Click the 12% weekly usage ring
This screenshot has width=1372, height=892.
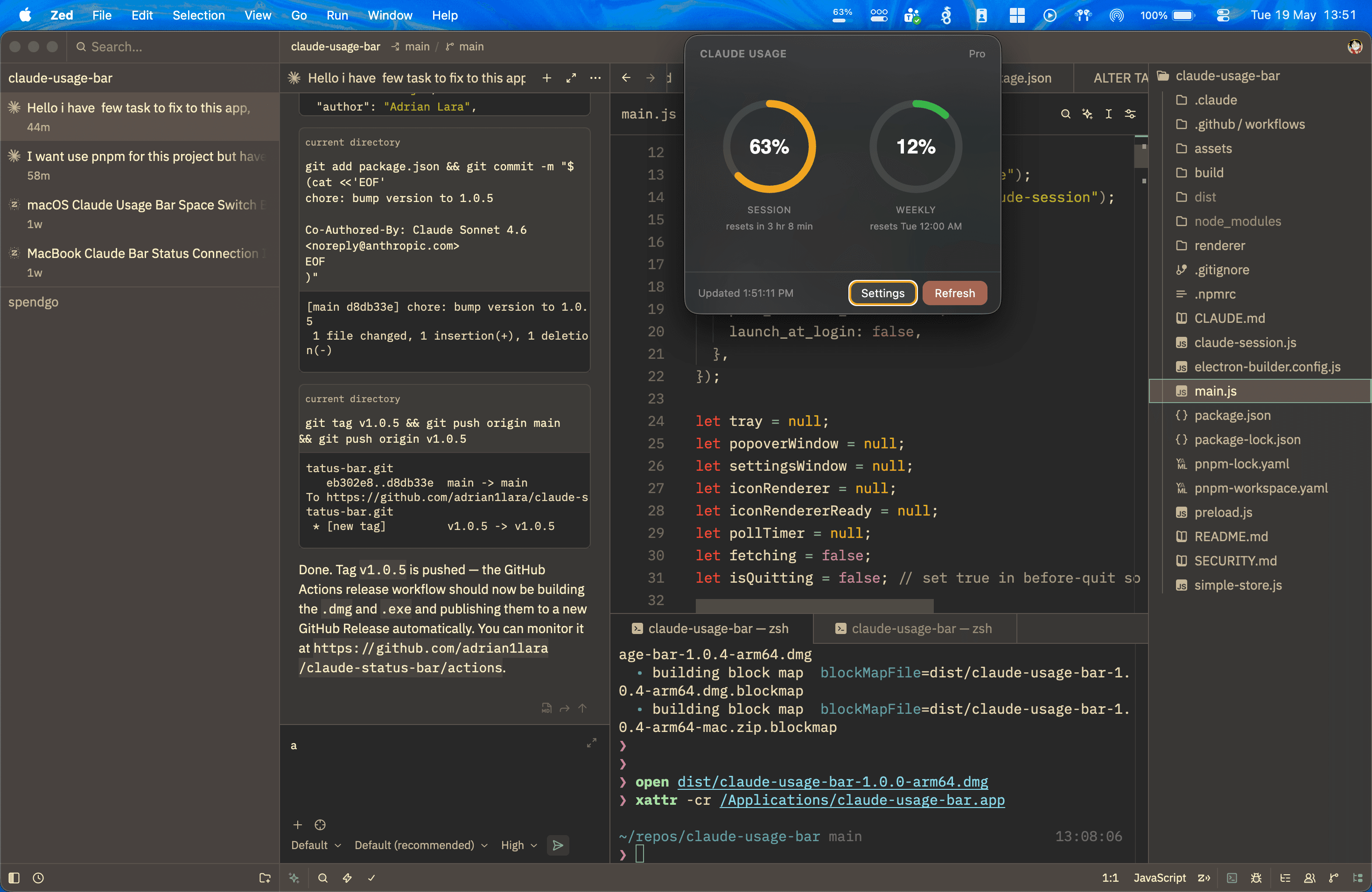(x=916, y=146)
